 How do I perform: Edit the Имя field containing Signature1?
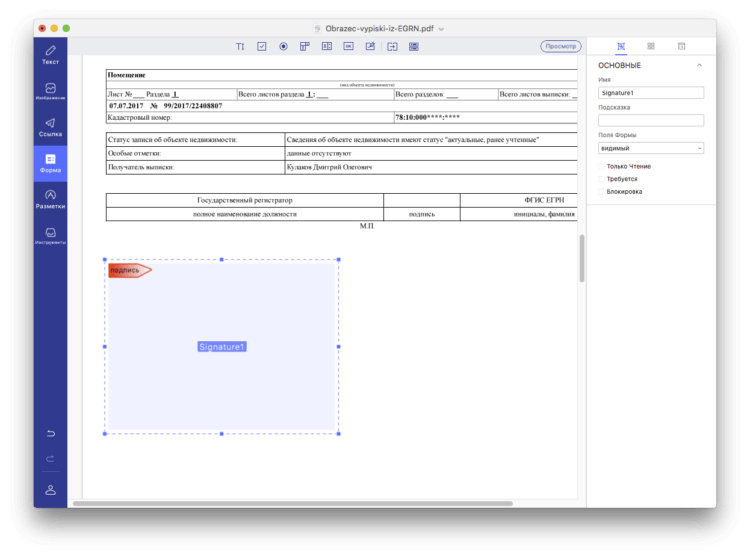651,93
